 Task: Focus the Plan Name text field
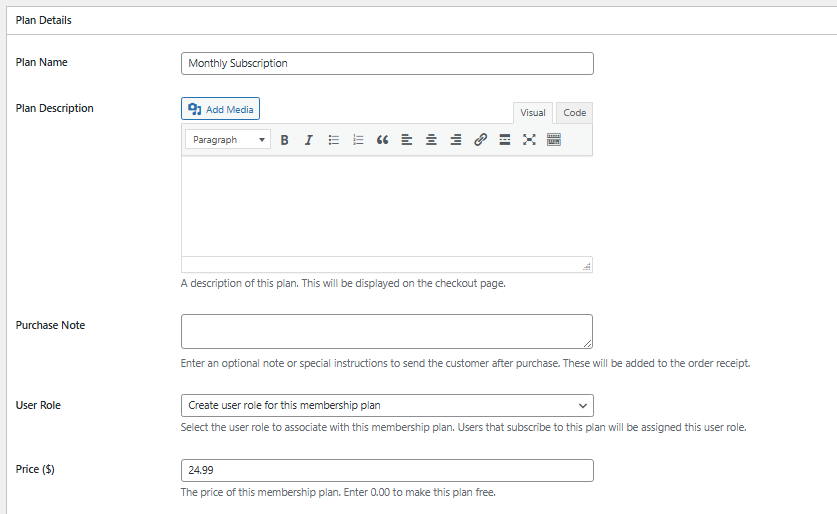click(x=387, y=64)
